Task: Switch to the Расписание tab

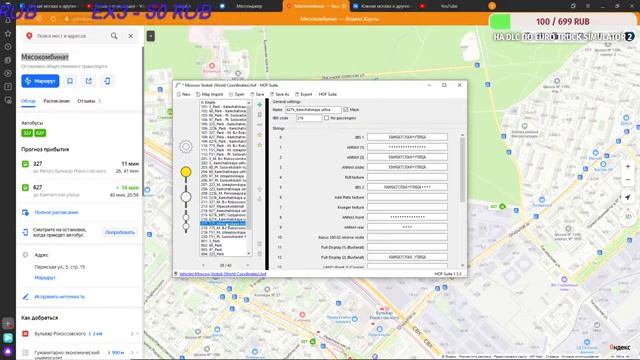Action: coord(57,101)
